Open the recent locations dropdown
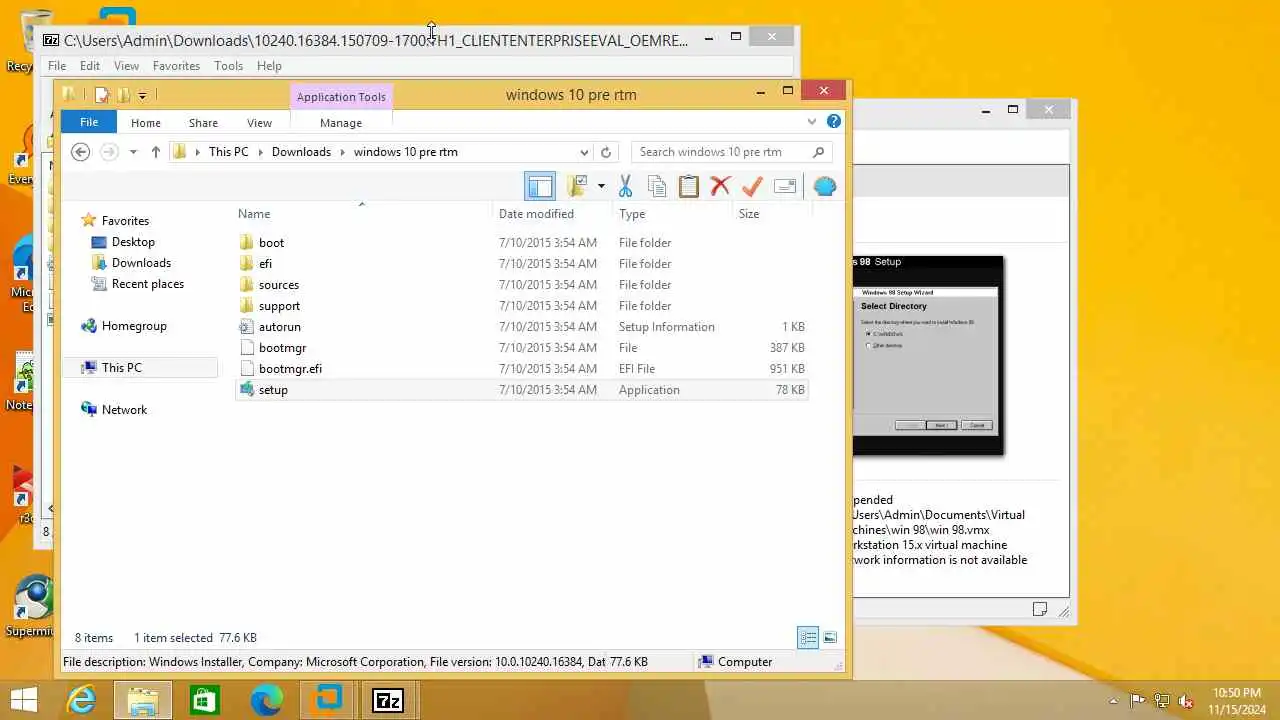Screen dimensions: 1280x720 coord(133,152)
